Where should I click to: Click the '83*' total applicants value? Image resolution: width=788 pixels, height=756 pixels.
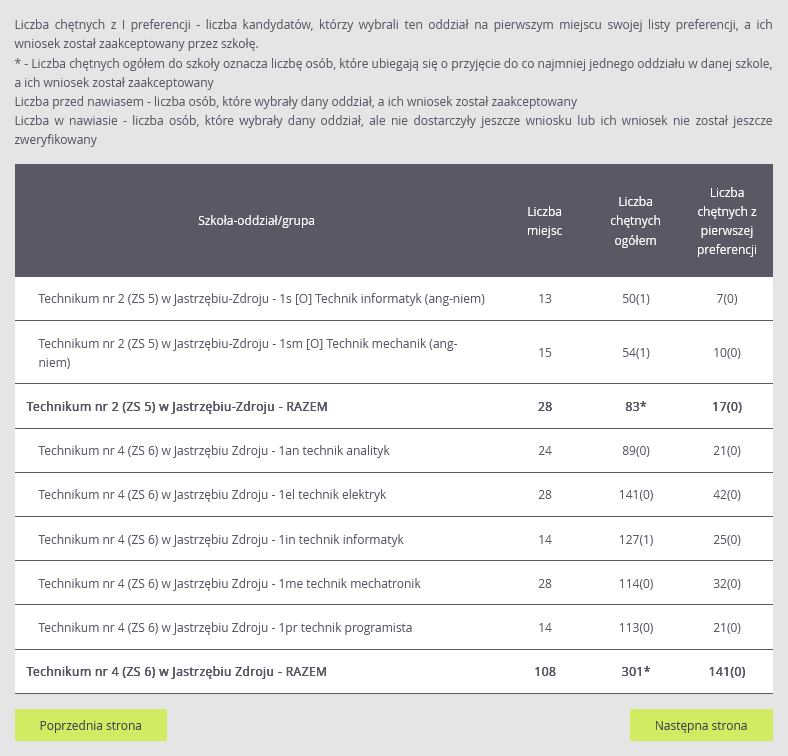(636, 407)
